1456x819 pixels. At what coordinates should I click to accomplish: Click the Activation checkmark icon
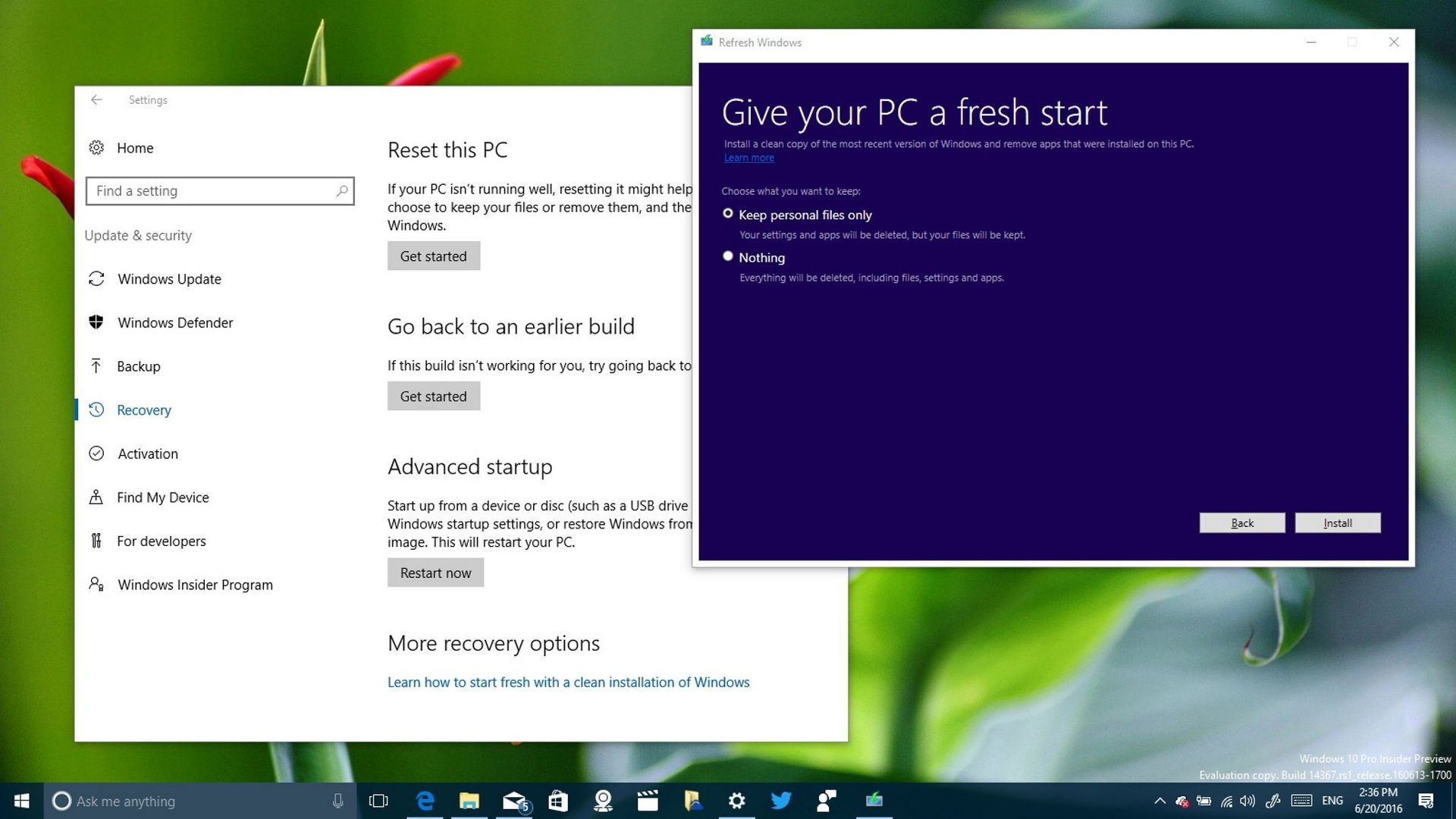[x=96, y=453]
